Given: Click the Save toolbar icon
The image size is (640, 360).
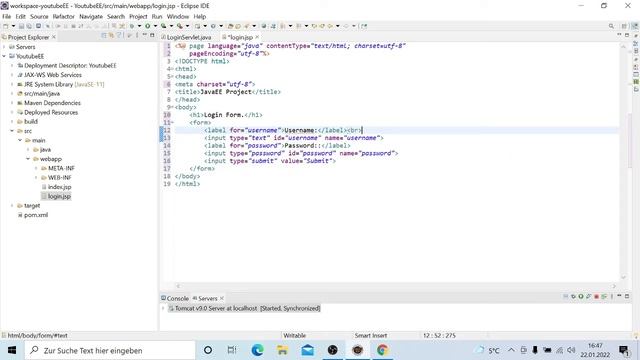Looking at the screenshot, I should tap(21, 26).
